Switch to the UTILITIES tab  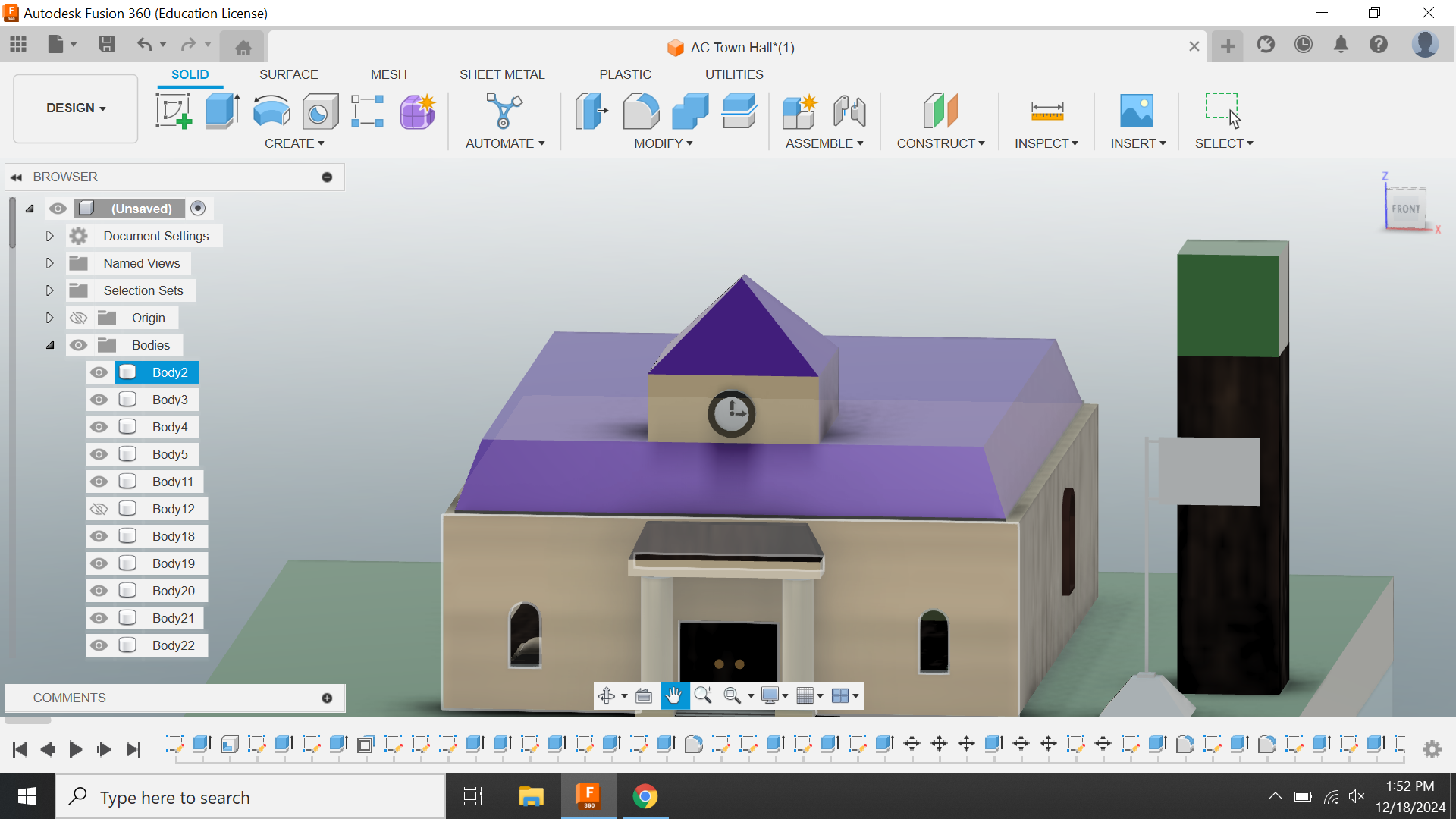coord(734,74)
